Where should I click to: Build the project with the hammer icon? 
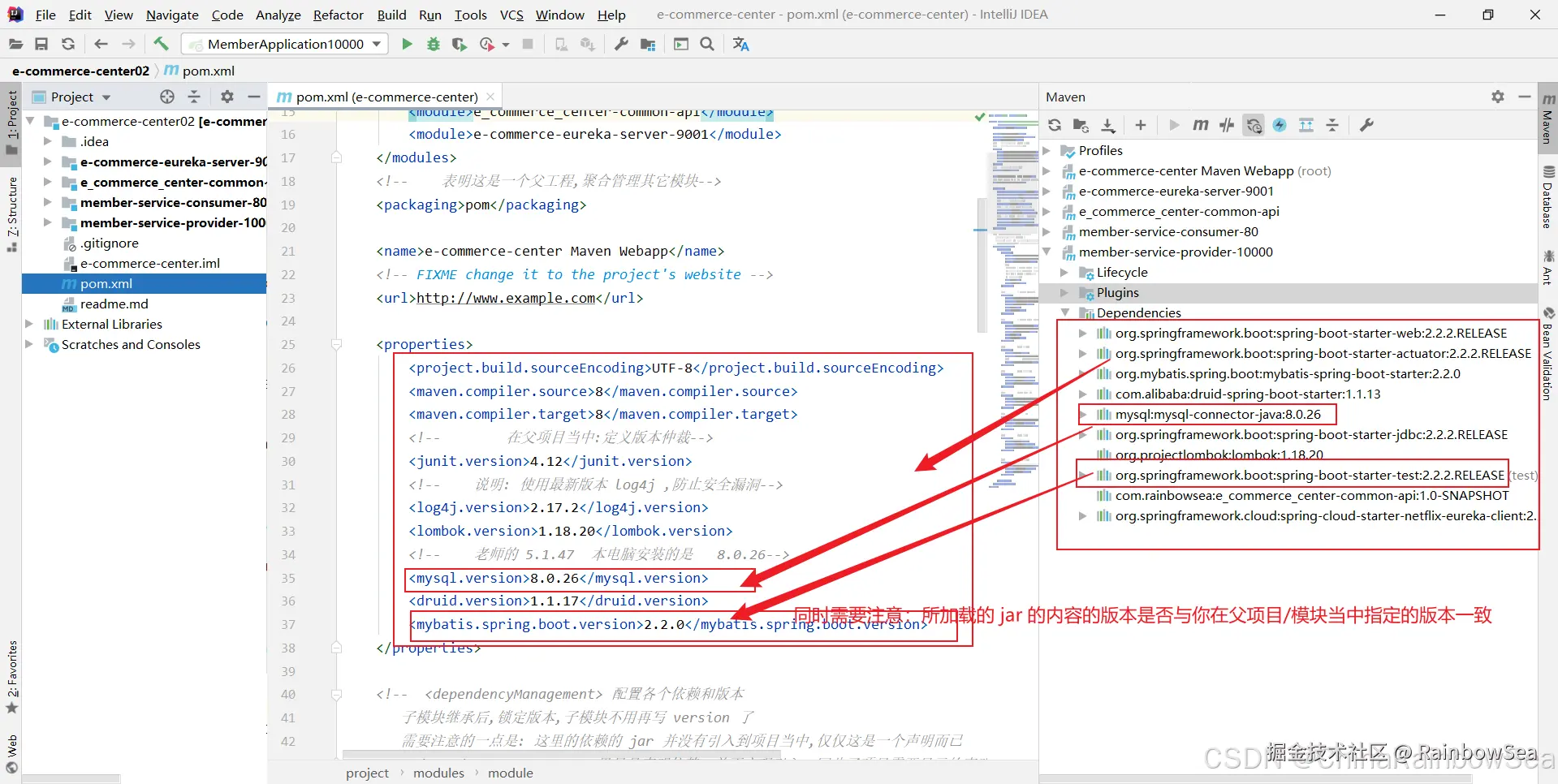pos(161,44)
